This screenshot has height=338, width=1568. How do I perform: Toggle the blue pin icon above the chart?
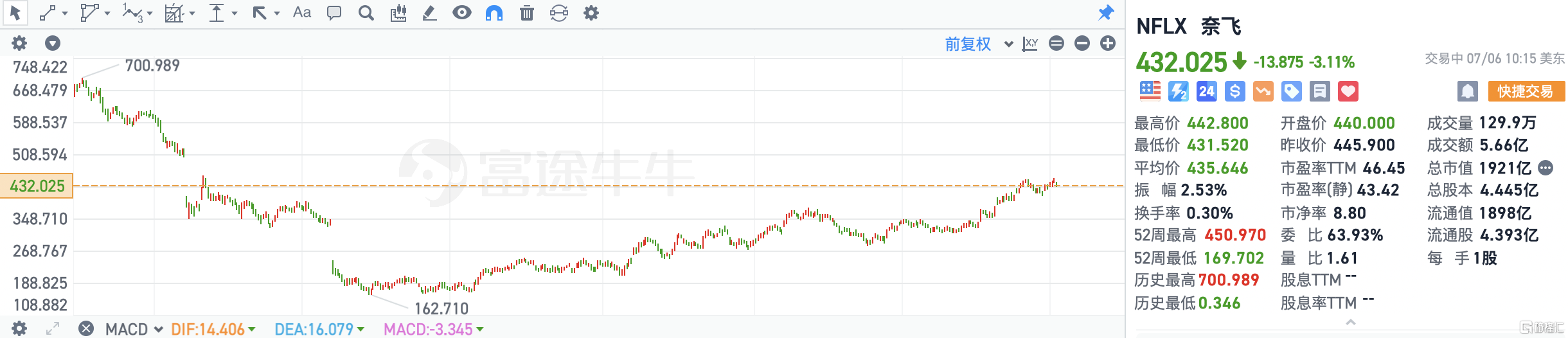pyautogui.click(x=1106, y=13)
